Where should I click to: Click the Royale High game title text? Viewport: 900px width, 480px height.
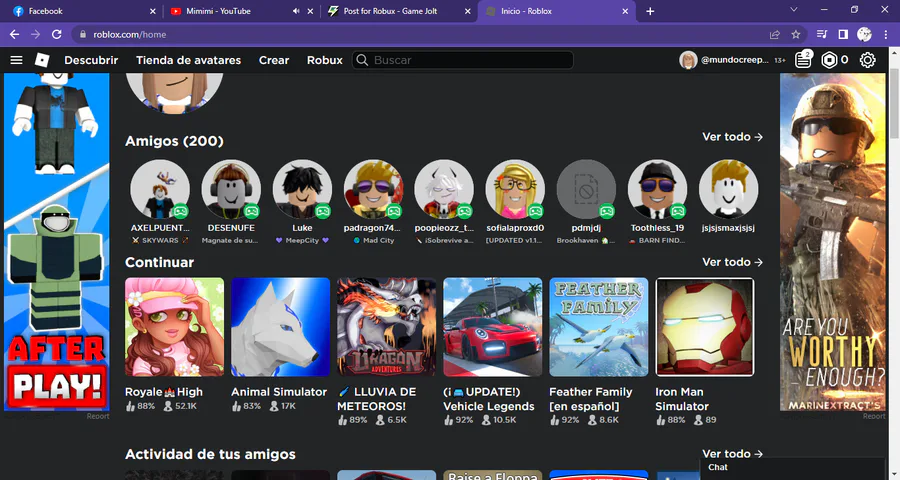click(164, 392)
